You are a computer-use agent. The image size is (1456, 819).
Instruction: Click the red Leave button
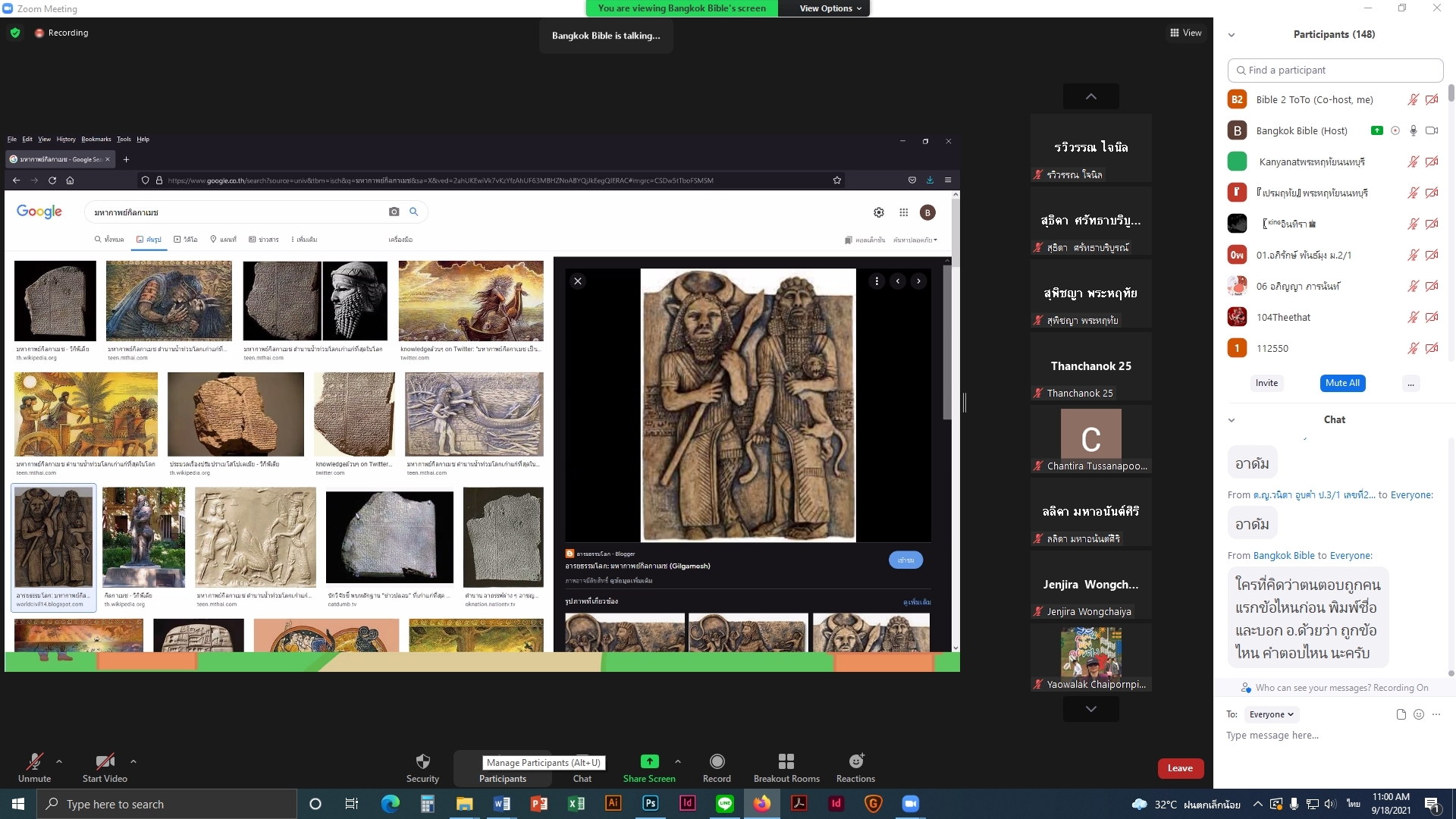(x=1180, y=768)
